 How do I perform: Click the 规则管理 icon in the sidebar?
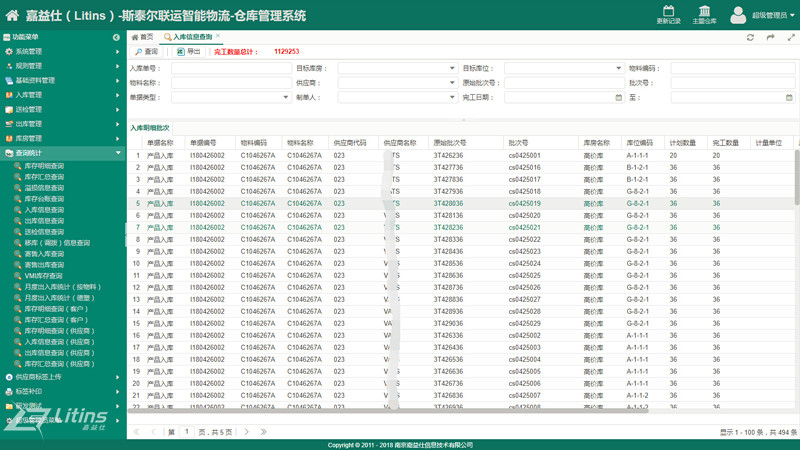[9, 66]
